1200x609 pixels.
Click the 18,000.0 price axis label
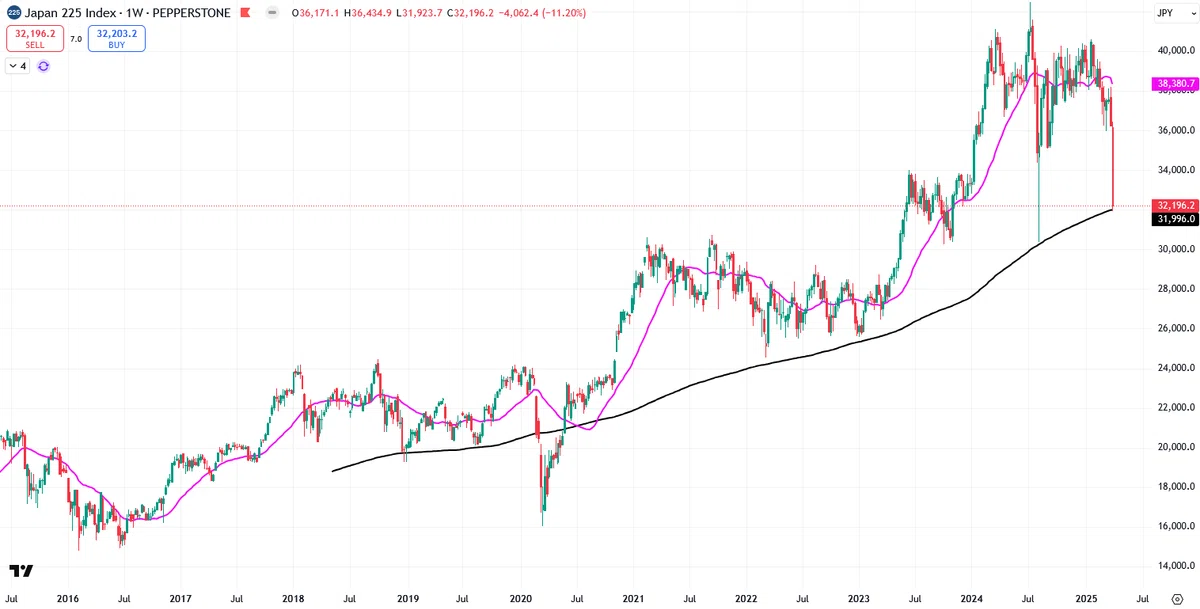coord(1176,487)
